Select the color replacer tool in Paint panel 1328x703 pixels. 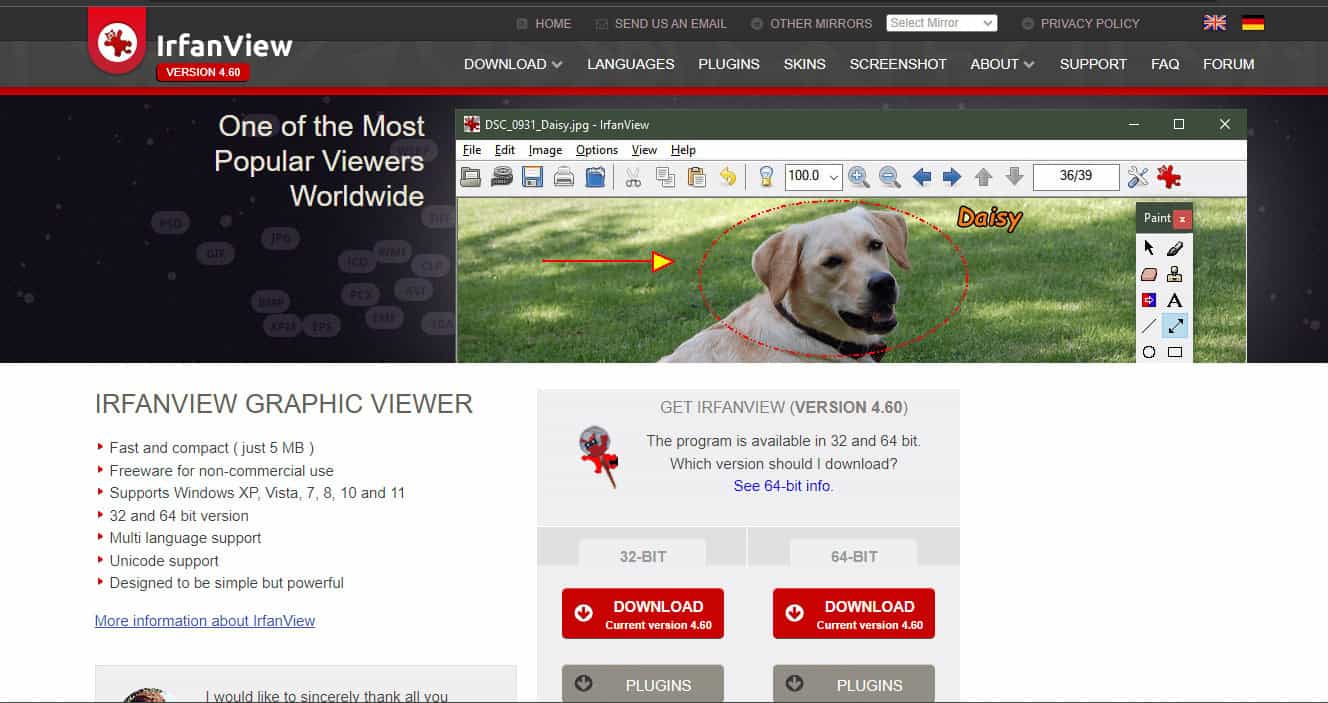pos(1149,300)
